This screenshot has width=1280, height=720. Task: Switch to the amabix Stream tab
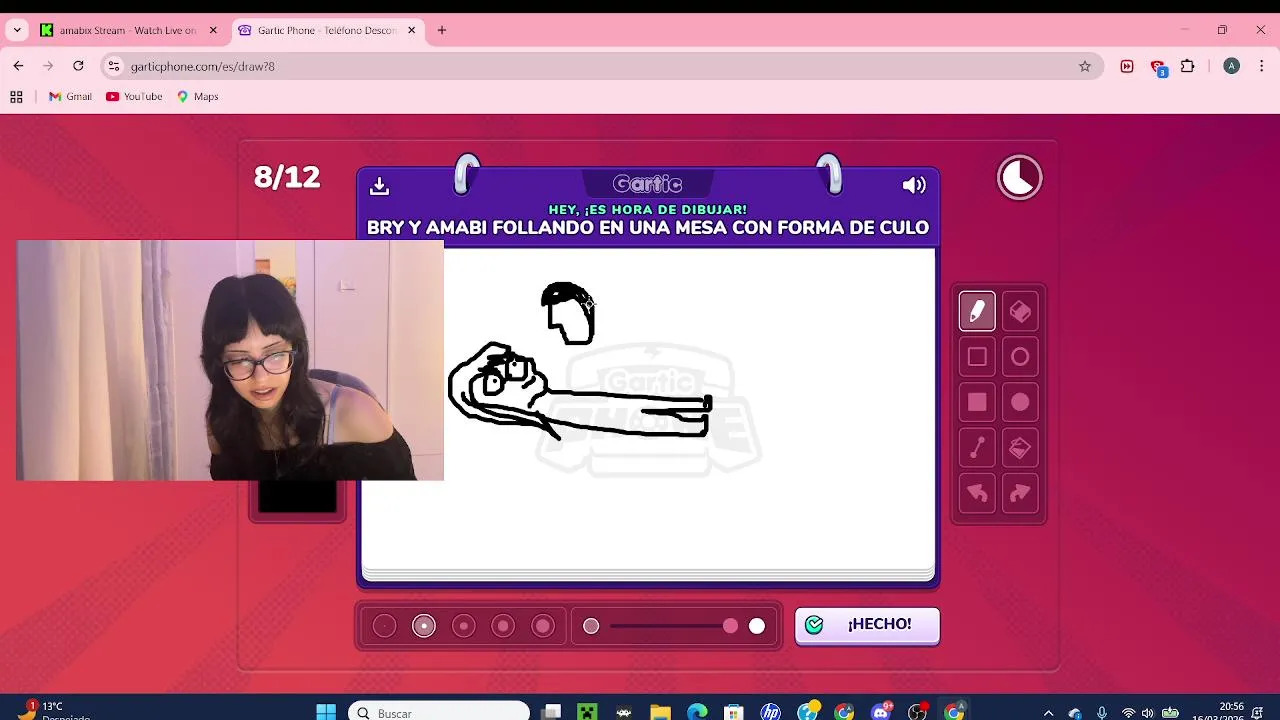tap(128, 30)
